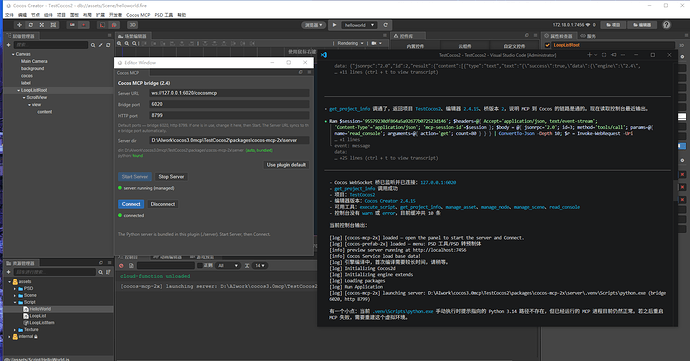Viewport: 690px width, 361px height.
Task: Click the Stop Server button
Action: click(x=171, y=177)
